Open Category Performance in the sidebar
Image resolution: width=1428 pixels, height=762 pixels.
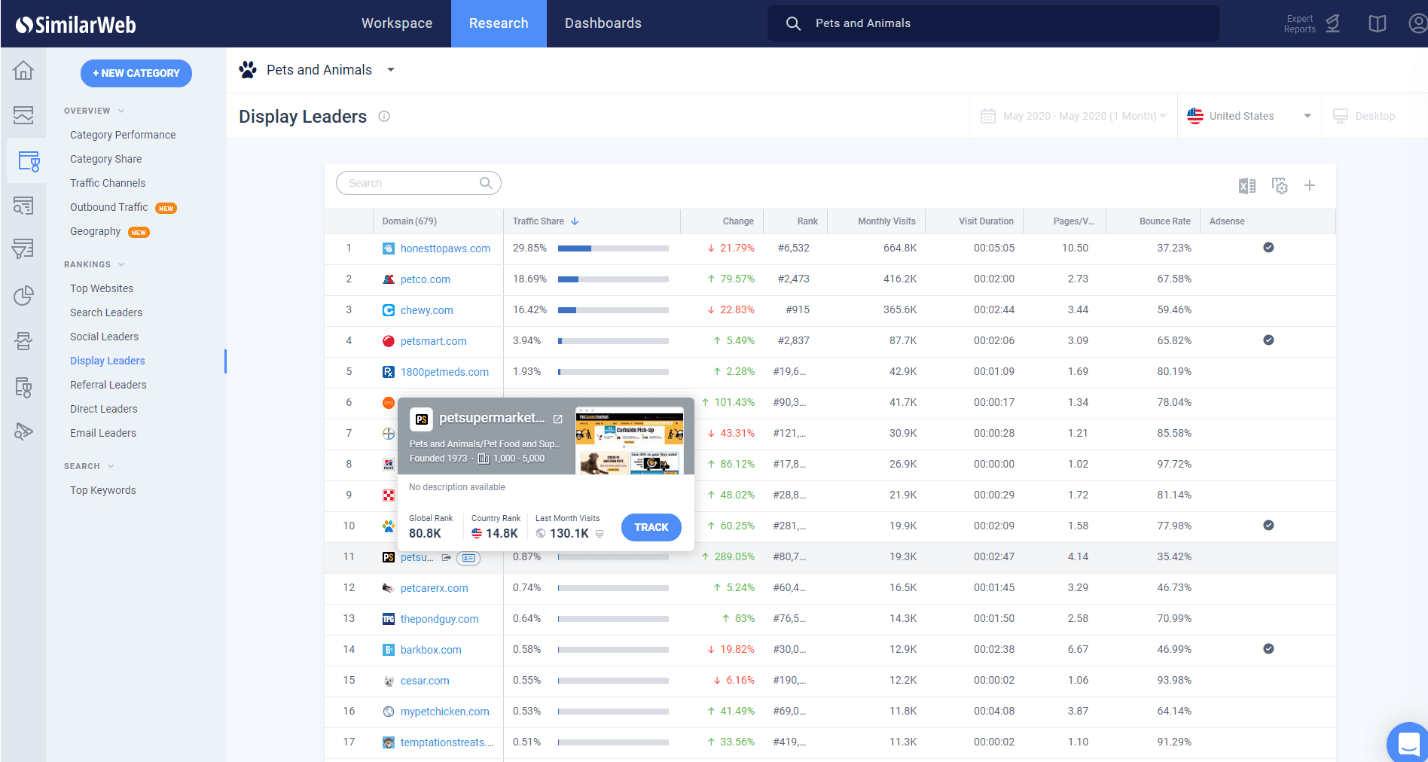[x=123, y=135]
